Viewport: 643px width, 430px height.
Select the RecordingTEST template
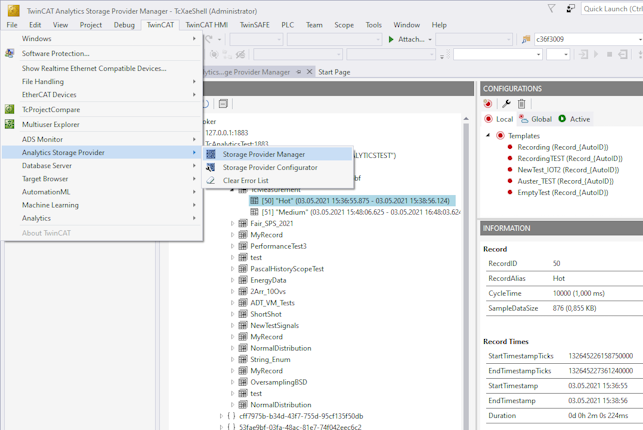(x=570, y=158)
